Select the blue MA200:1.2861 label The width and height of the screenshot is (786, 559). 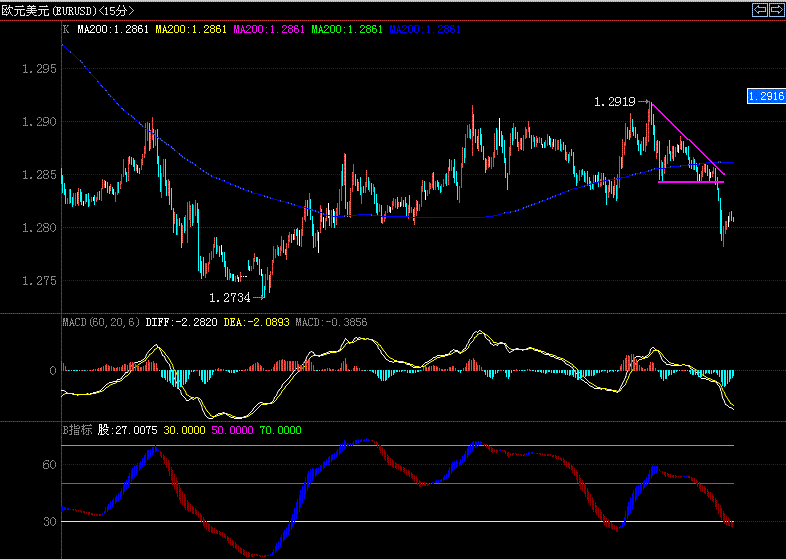(x=425, y=29)
